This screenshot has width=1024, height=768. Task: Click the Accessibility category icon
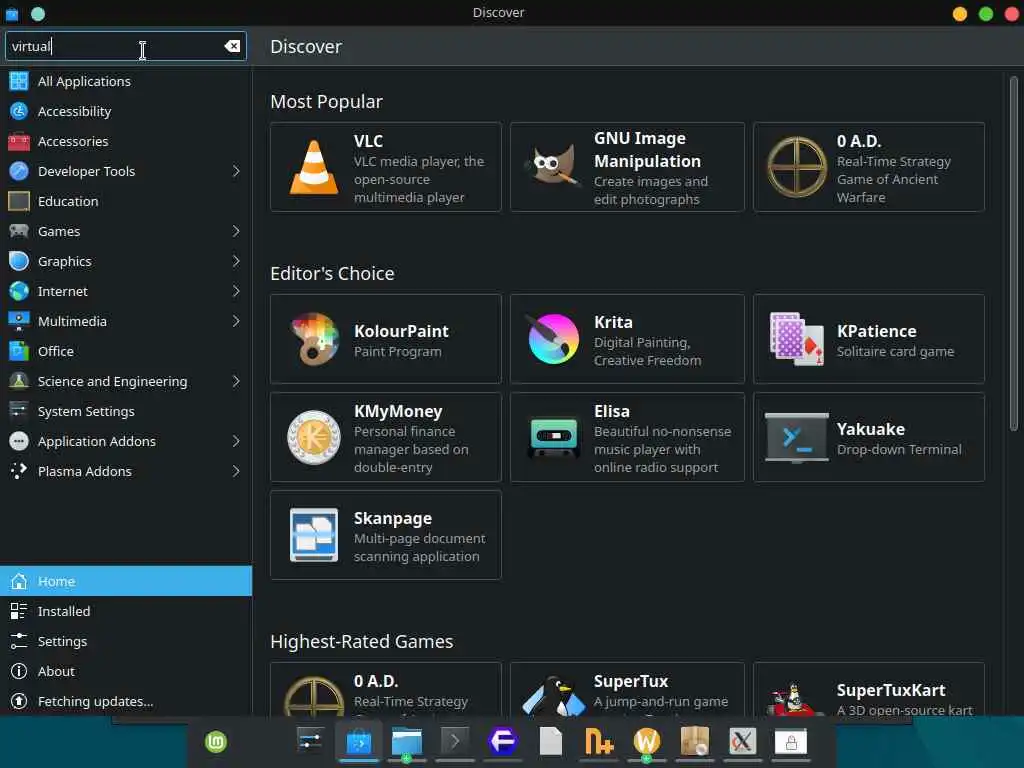(x=19, y=111)
